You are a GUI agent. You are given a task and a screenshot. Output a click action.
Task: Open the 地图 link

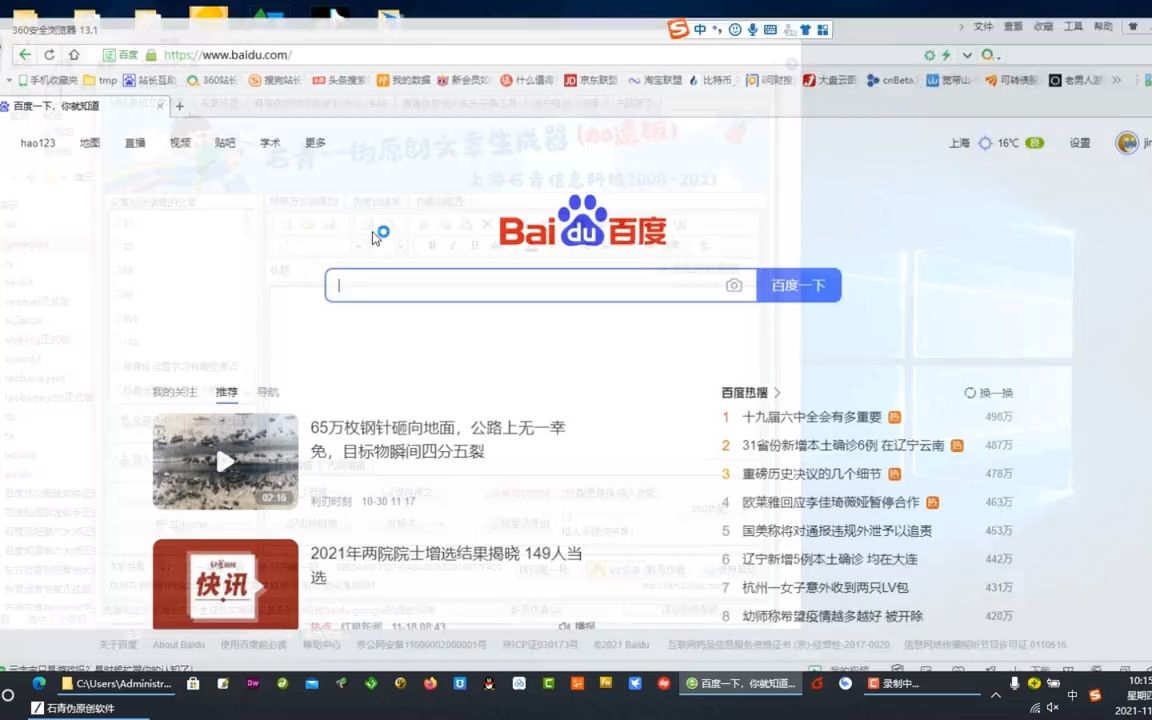tap(90, 143)
